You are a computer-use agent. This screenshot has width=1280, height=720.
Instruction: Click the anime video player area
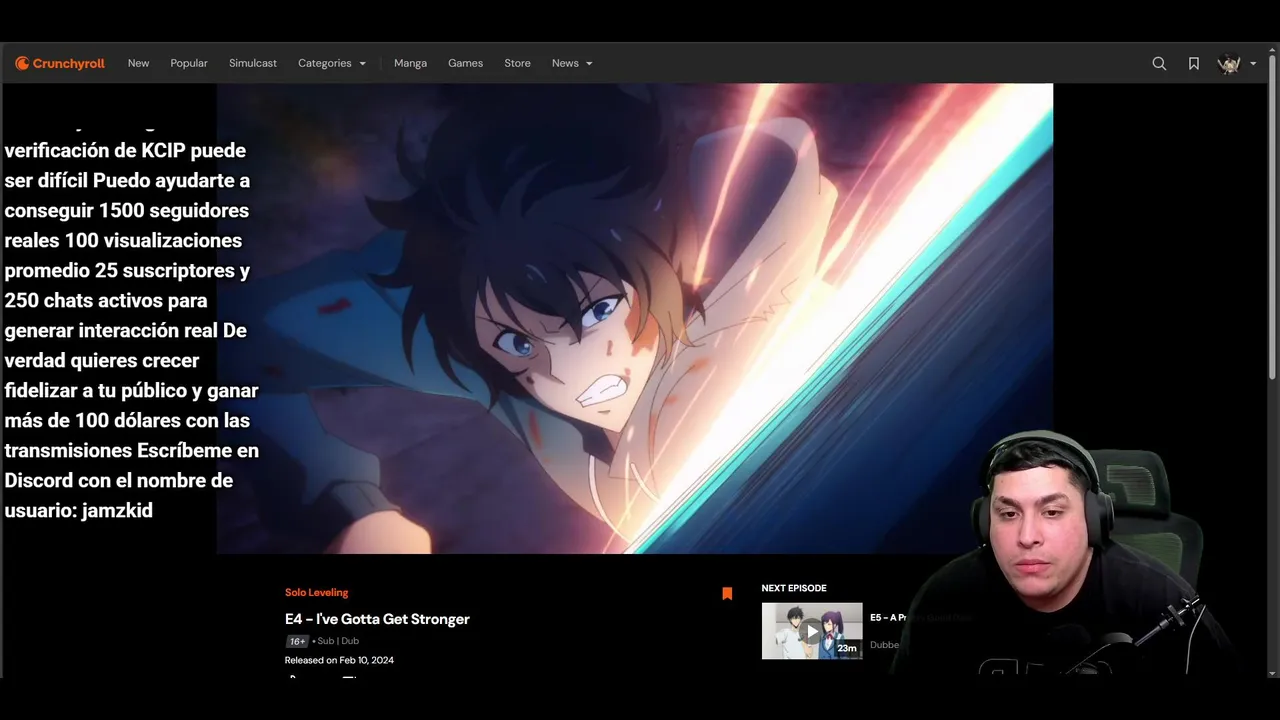(635, 318)
